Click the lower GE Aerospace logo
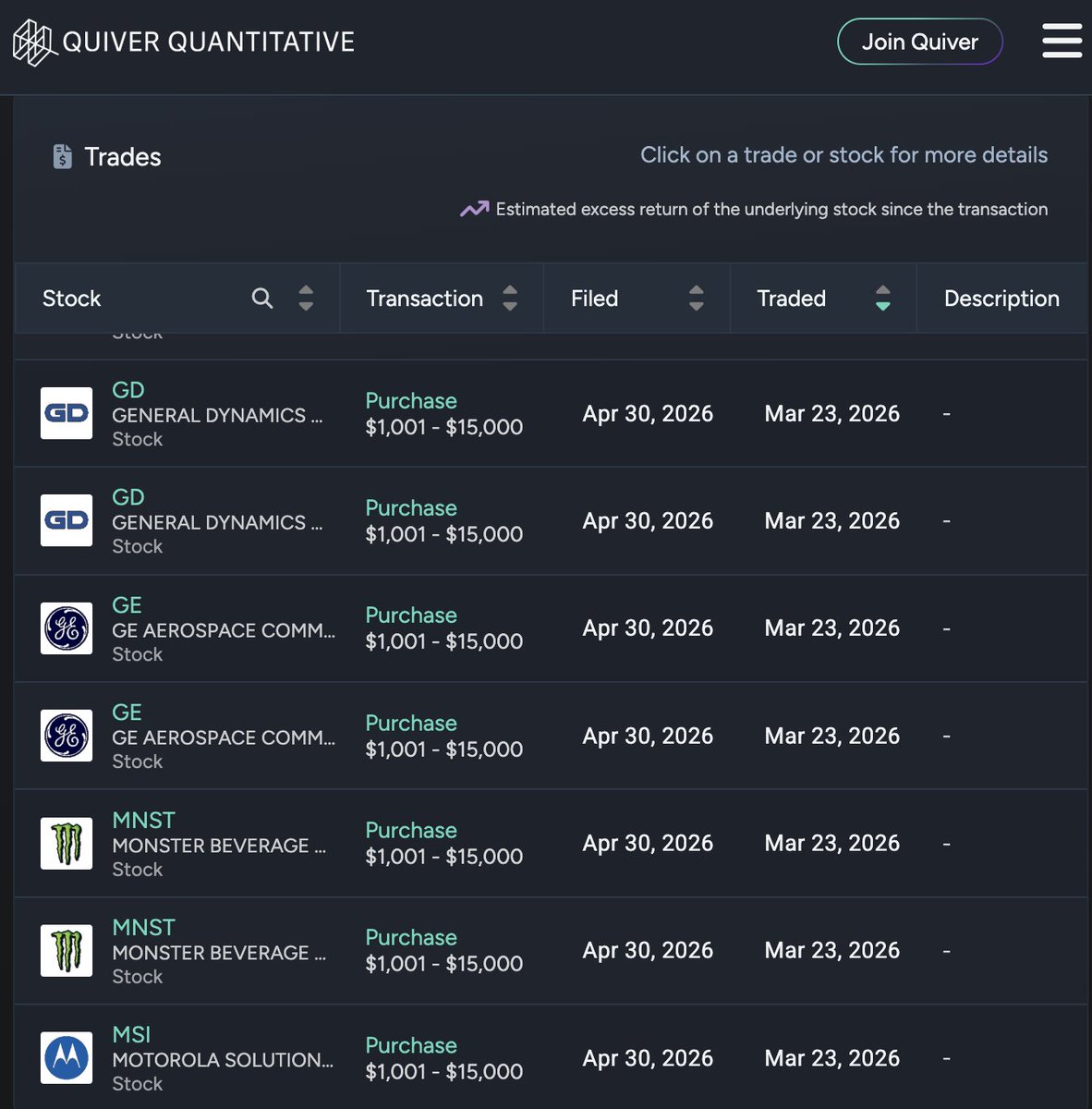This screenshot has height=1109, width=1092. point(67,736)
